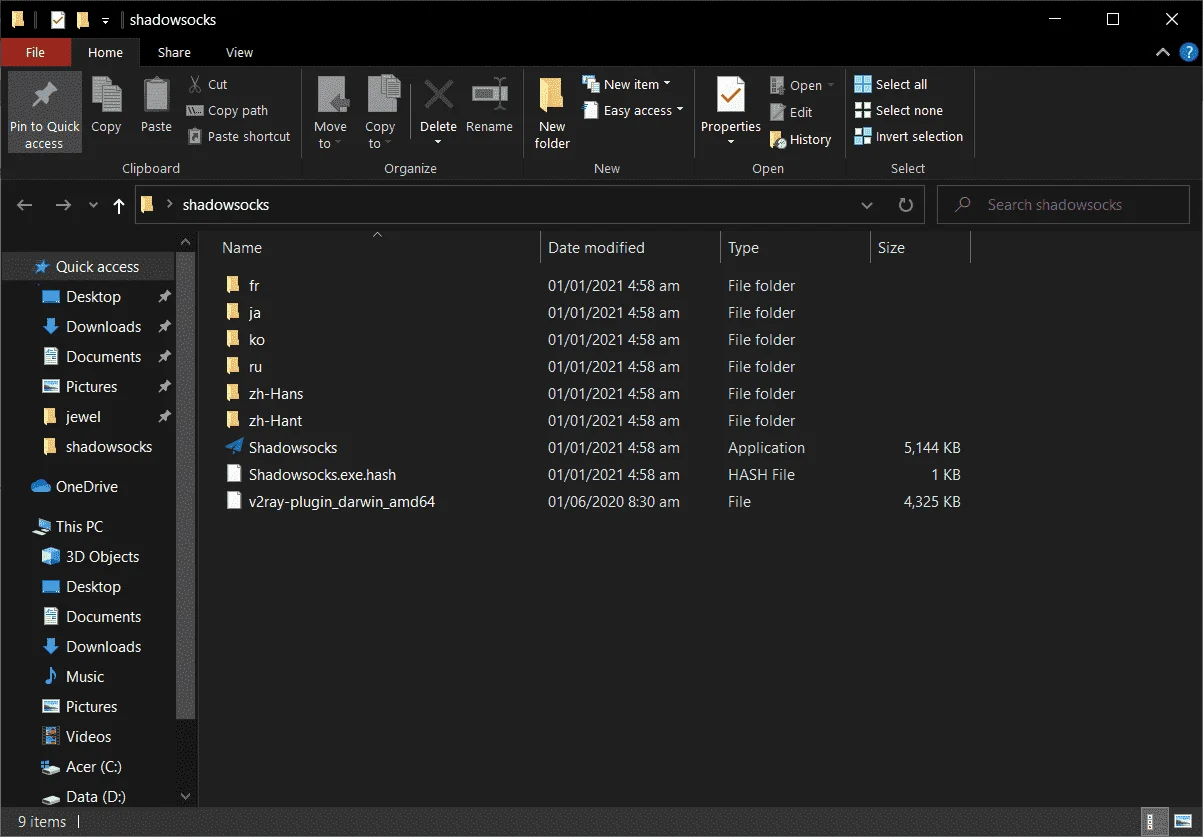Open jewel folder in Quick access
The height and width of the screenshot is (837, 1203).
(x=83, y=417)
